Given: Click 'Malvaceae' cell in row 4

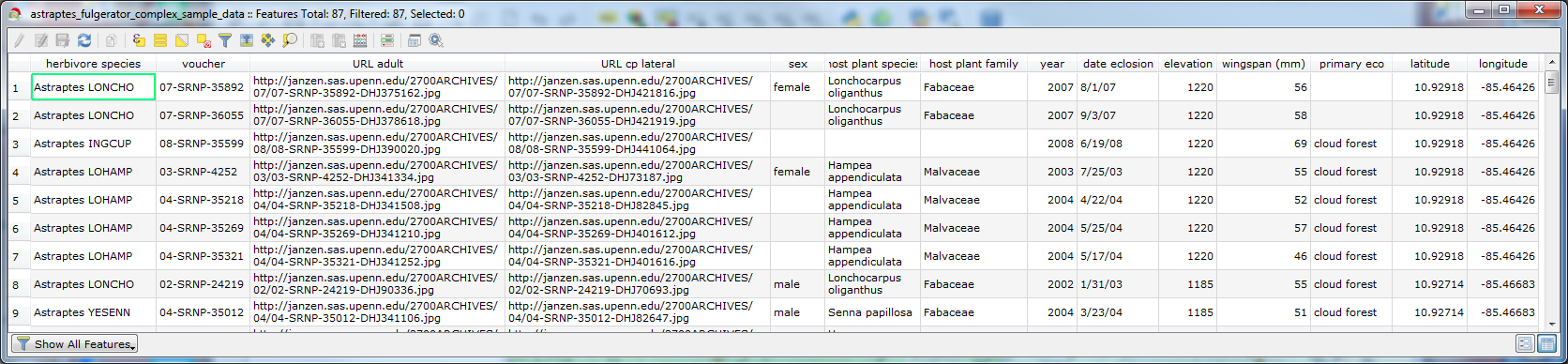Looking at the screenshot, I should [973, 172].
